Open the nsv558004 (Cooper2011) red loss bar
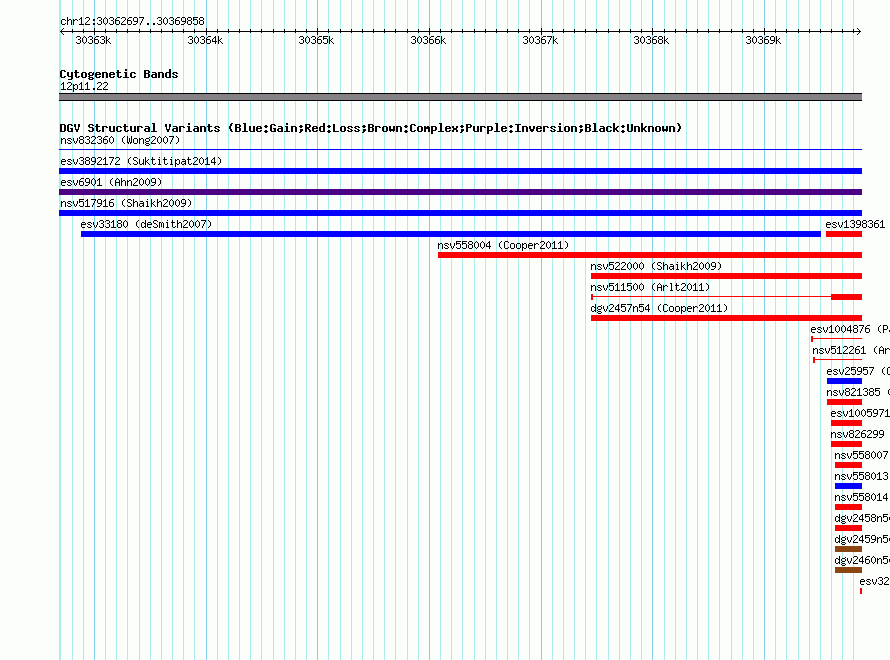The image size is (890, 660). [650, 255]
